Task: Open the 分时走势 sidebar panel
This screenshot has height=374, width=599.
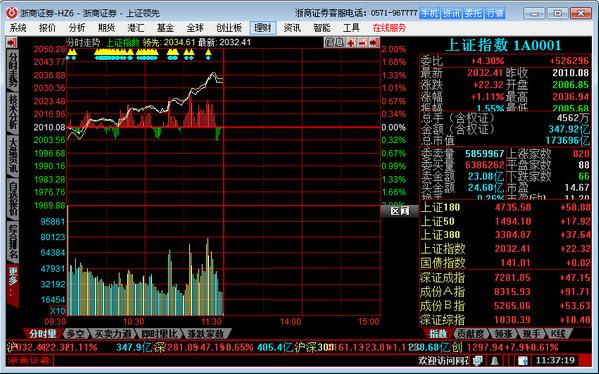Action: click(x=13, y=70)
